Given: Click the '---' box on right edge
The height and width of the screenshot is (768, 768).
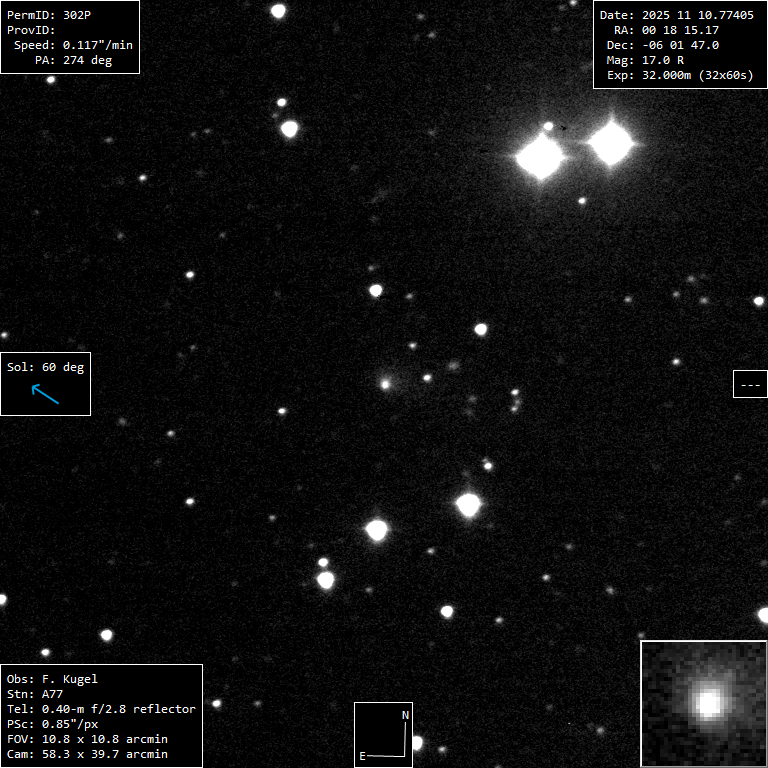Looking at the screenshot, I should coord(749,384).
